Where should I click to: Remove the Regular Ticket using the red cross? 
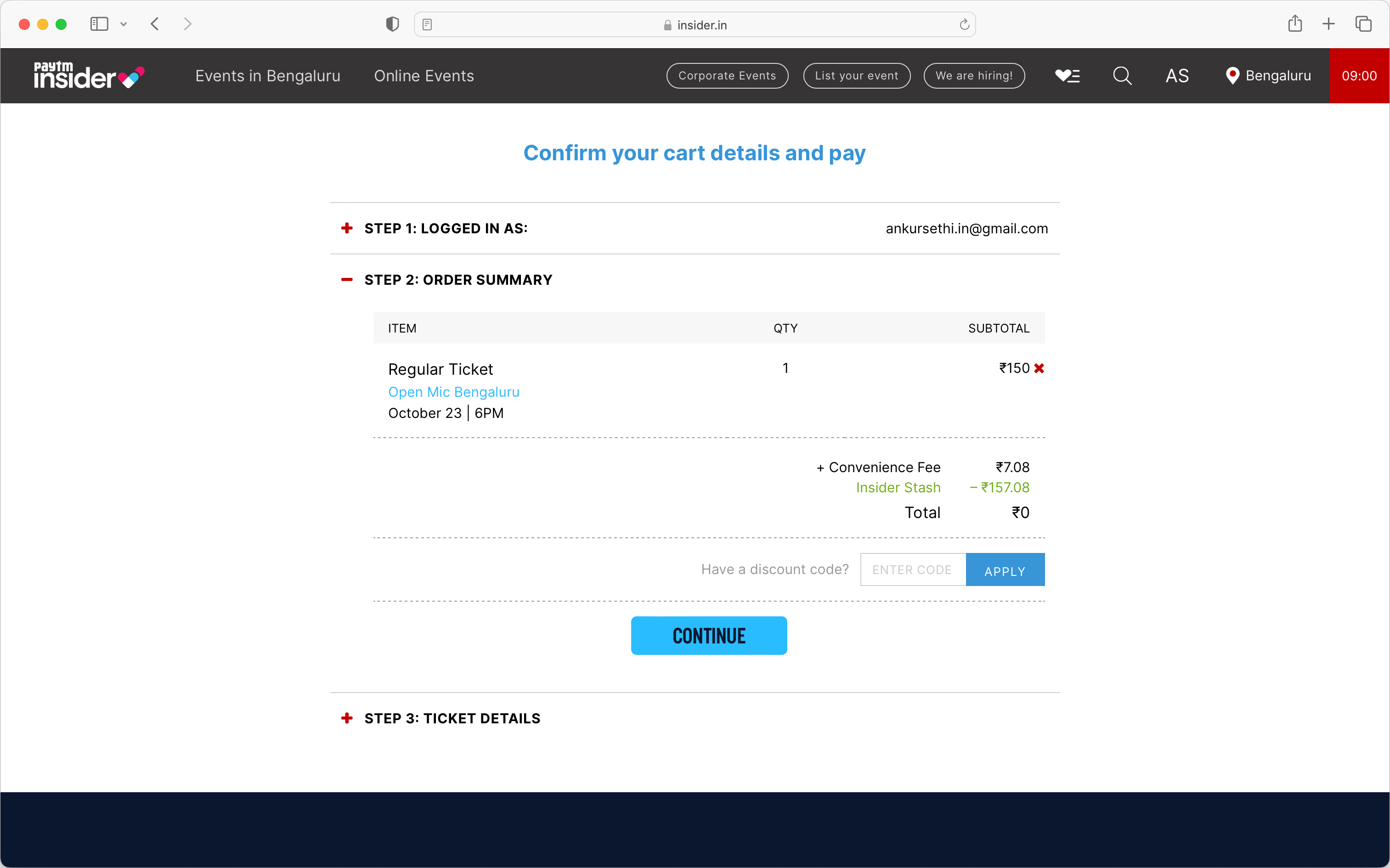[x=1039, y=368]
